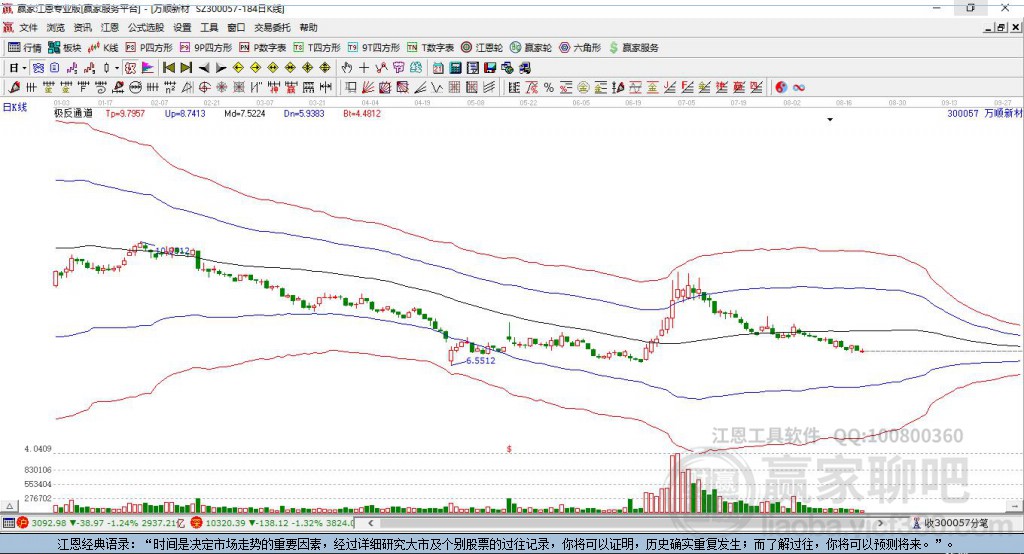
Task: Open the 江恩 menu
Action: pos(110,27)
